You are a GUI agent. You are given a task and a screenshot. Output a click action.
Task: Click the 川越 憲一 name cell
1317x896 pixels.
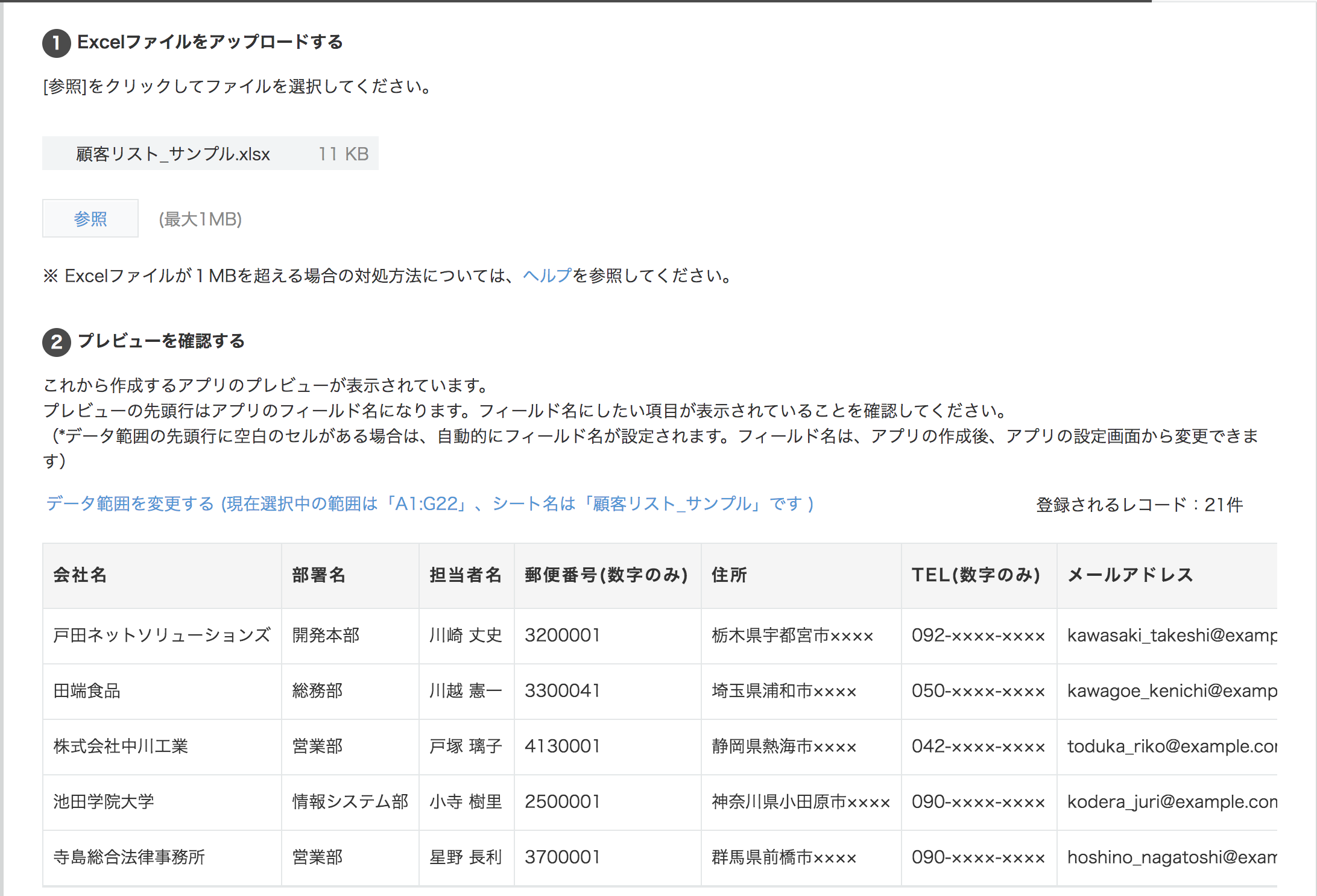tap(467, 691)
